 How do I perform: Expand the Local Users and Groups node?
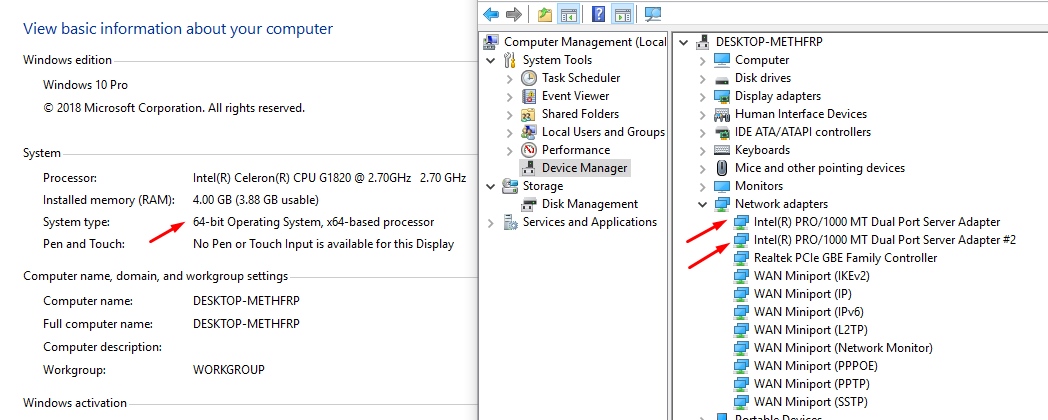tap(510, 132)
